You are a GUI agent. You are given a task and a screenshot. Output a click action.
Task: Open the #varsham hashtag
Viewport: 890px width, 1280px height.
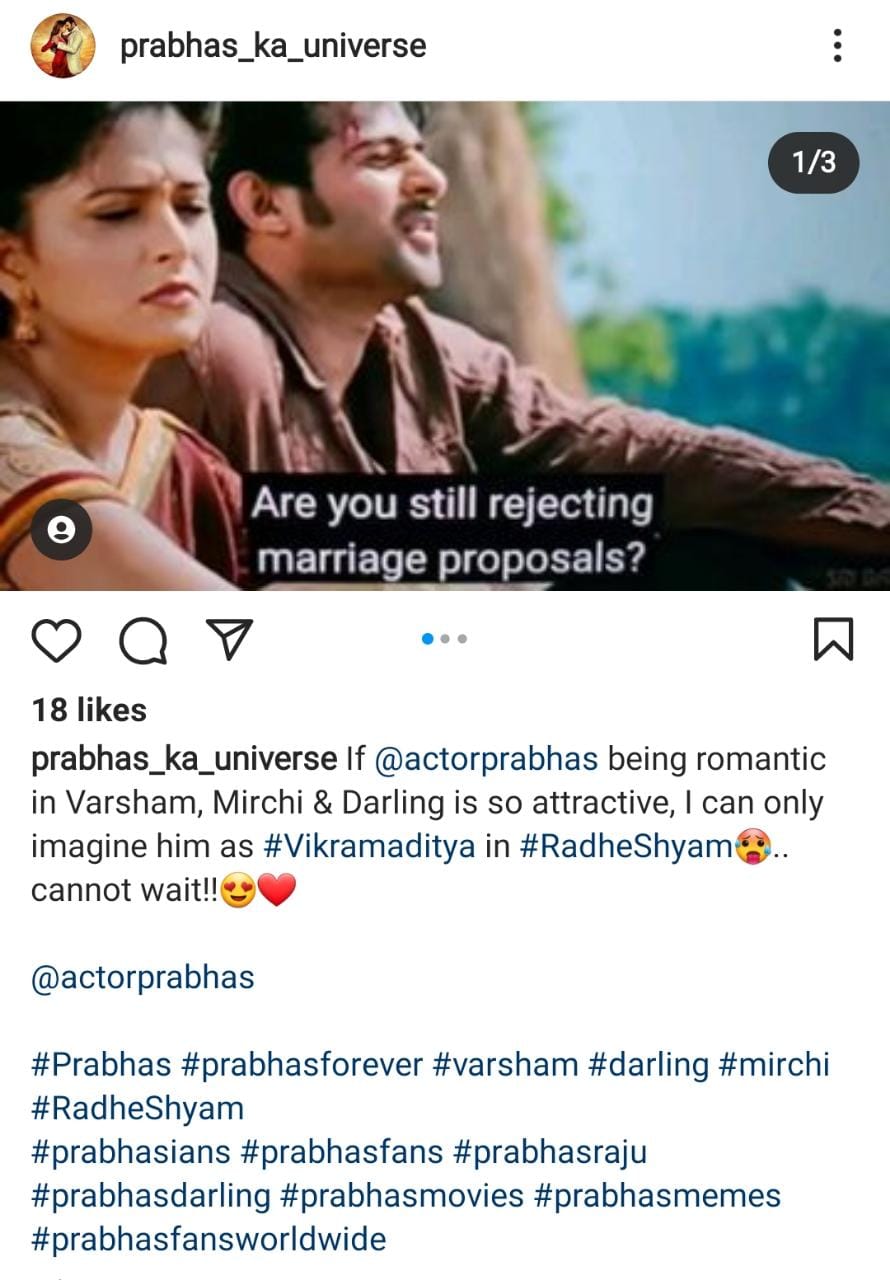coord(506,1064)
